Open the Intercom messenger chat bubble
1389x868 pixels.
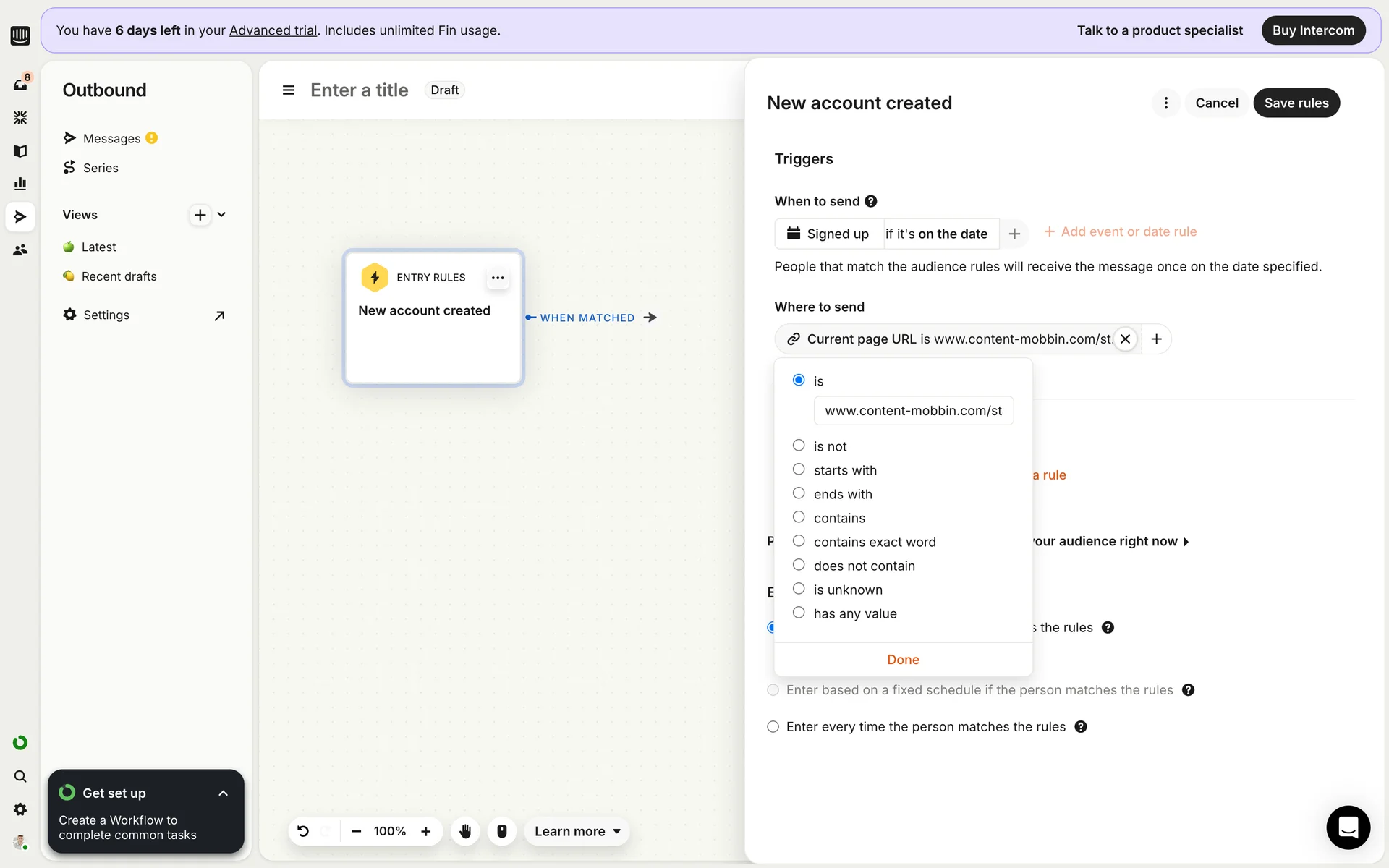coord(1348,827)
